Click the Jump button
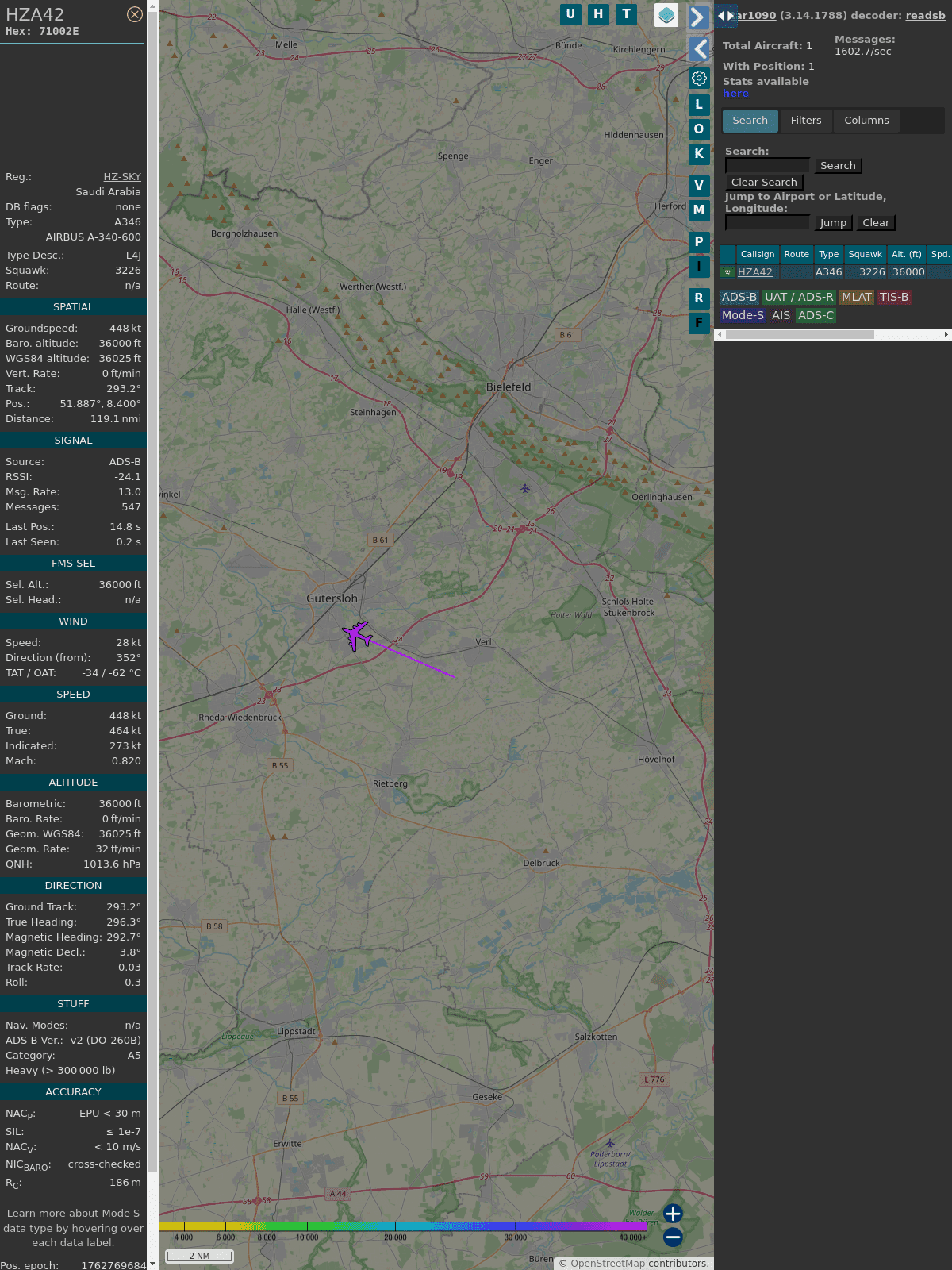The width and height of the screenshot is (952, 1270). click(833, 223)
